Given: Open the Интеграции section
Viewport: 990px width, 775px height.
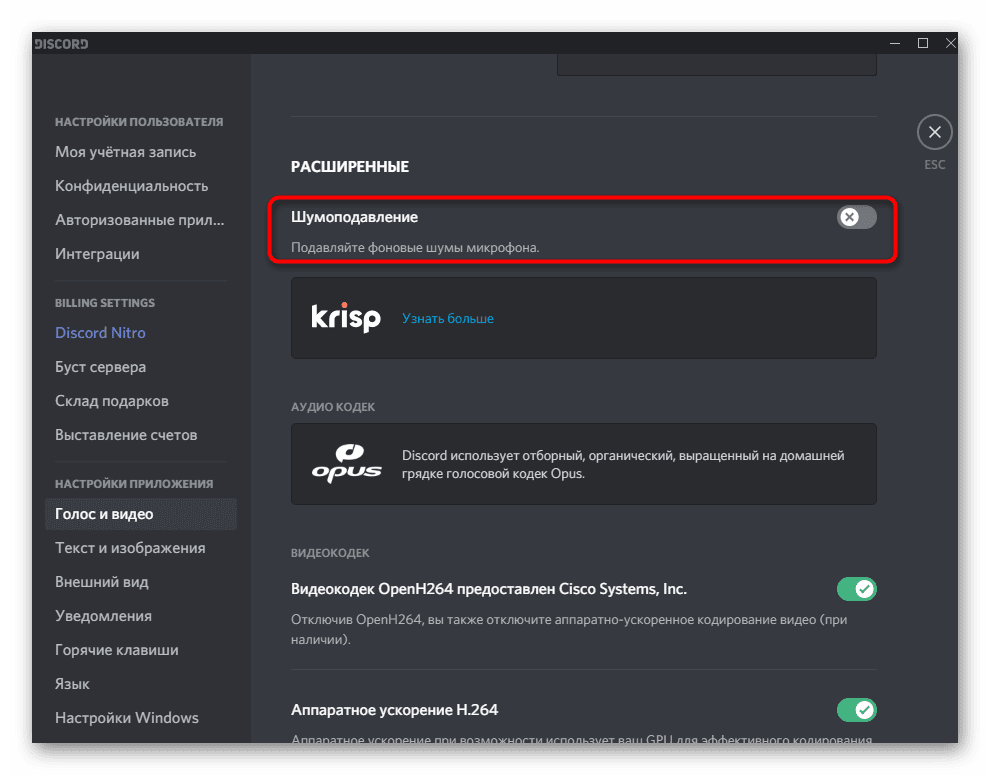Looking at the screenshot, I should tap(97, 254).
